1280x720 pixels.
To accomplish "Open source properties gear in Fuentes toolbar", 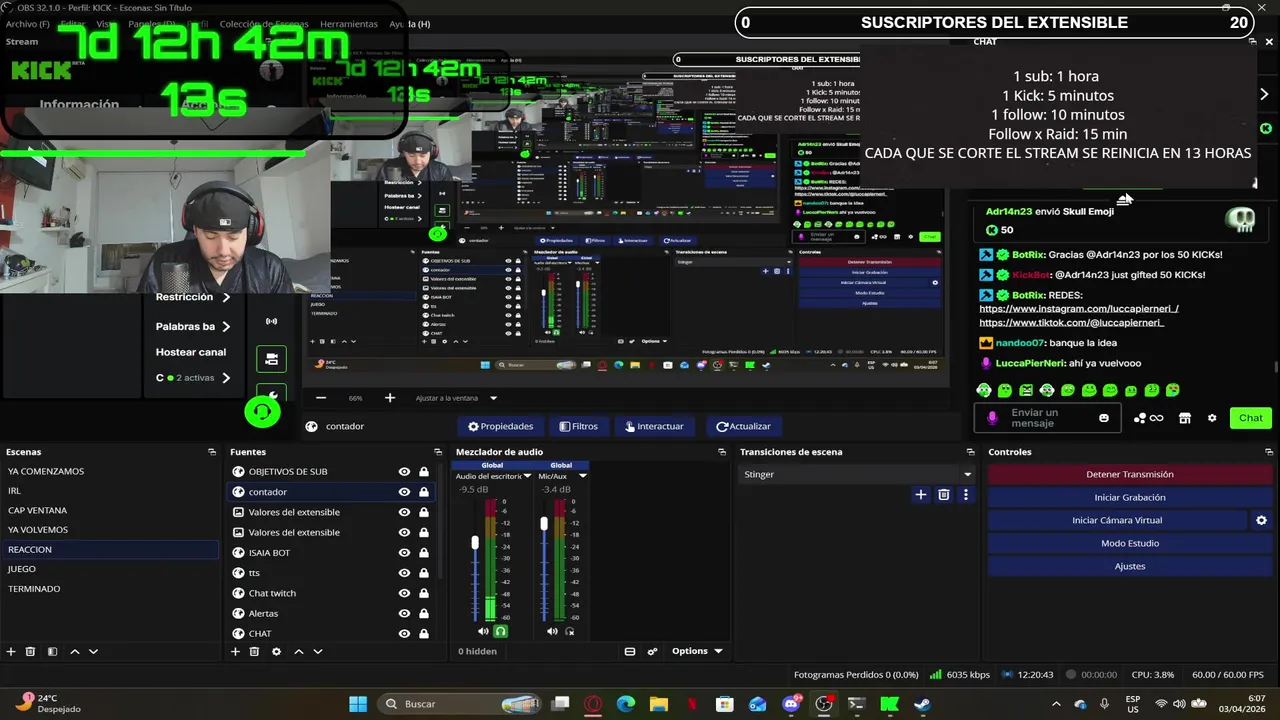I will 276,651.
